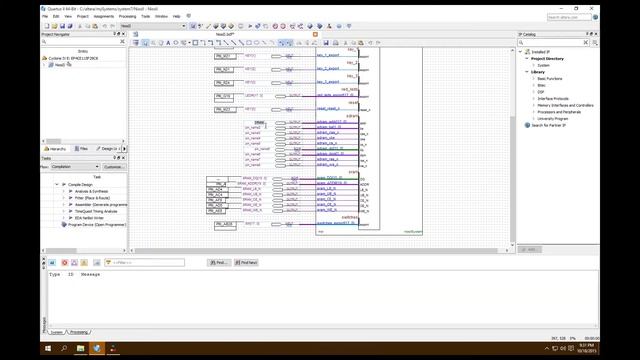Viewport: 640px width, 360px height.
Task: Expand the Fitter (Place & Route) task
Action: pyautogui.click(x=64, y=198)
